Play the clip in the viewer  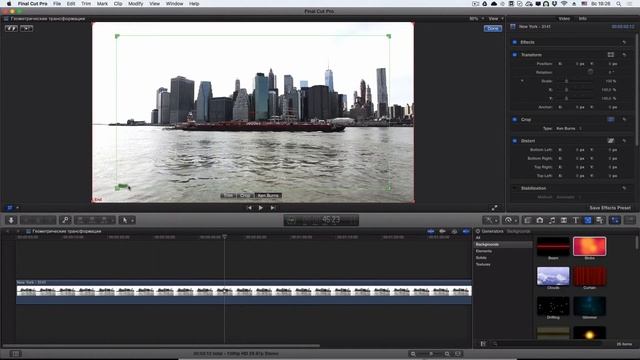pyautogui.click(x=261, y=208)
